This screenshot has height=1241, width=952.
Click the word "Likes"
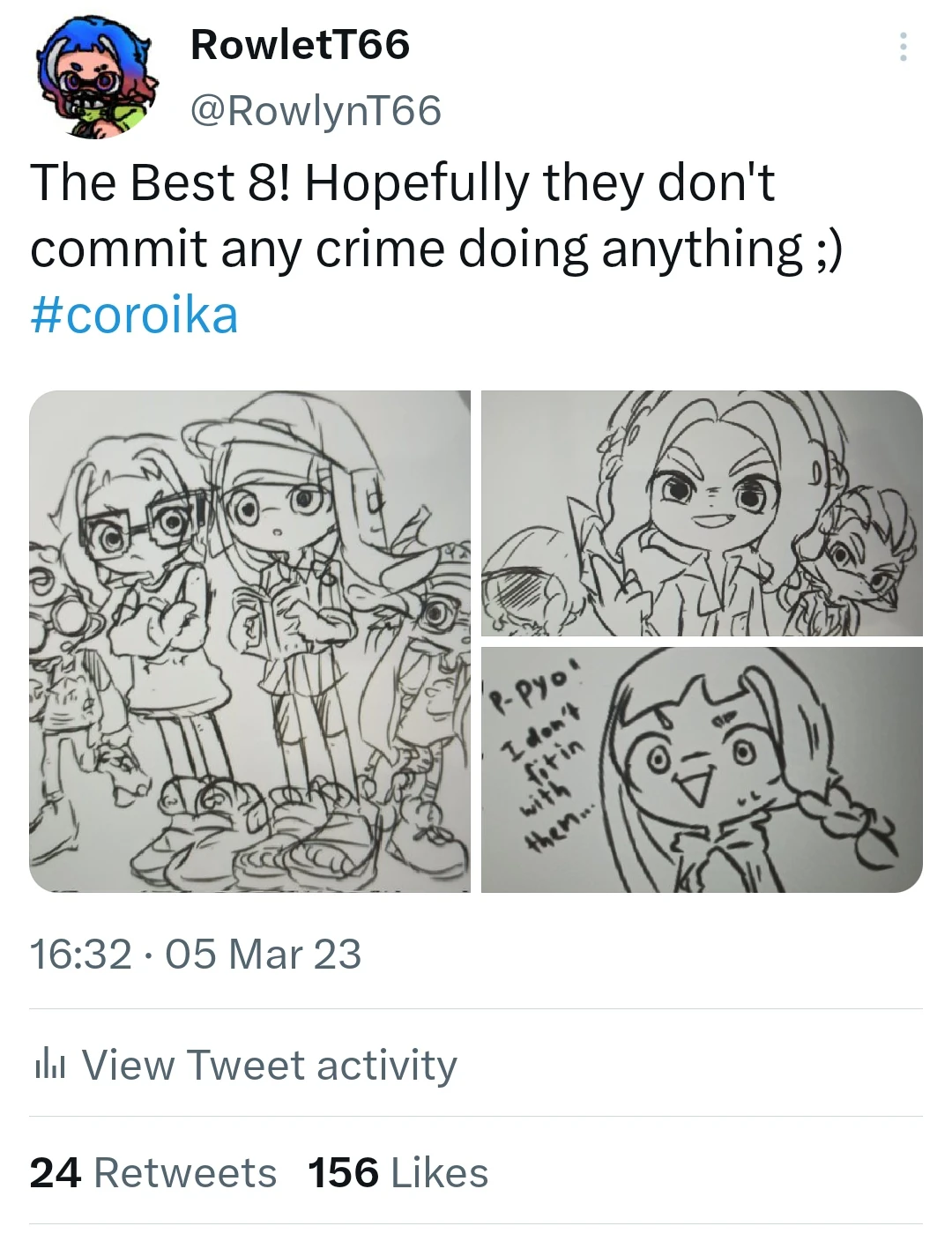click(x=443, y=1172)
